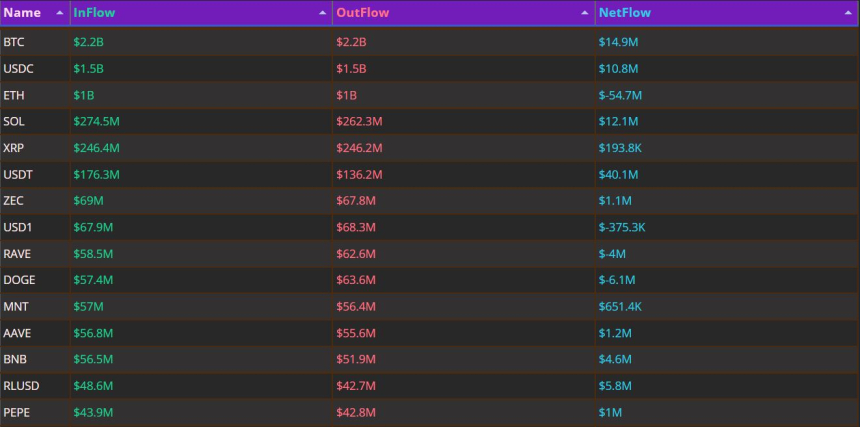Image resolution: width=860 pixels, height=427 pixels.
Task: Click the DOGE OutFlow value $63.6M
Action: 357,281
